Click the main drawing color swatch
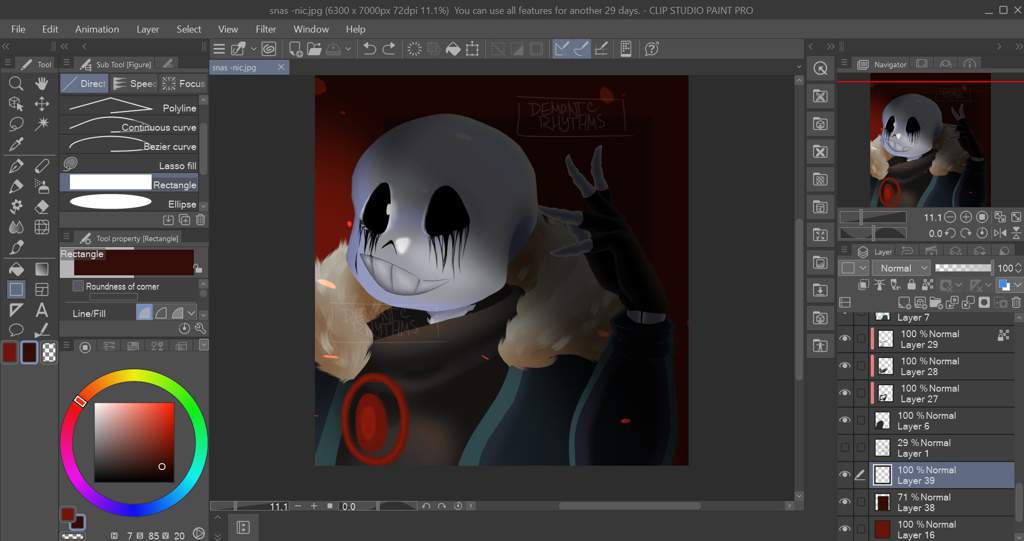This screenshot has height=541, width=1024. (x=10, y=352)
